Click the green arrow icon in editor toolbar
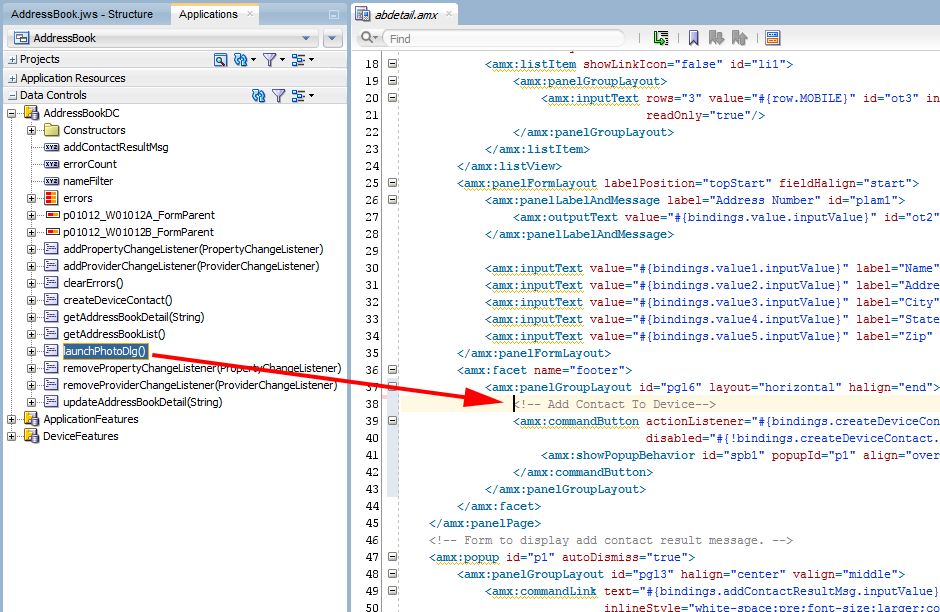The image size is (940, 612). pos(661,38)
